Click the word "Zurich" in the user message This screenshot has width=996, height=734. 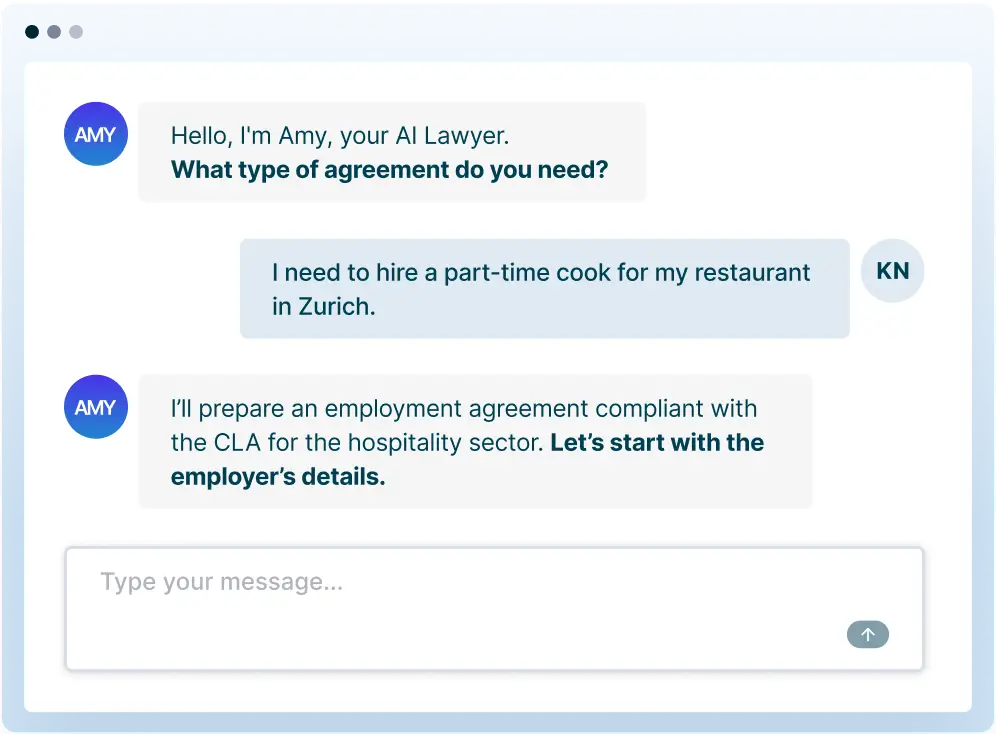tap(336, 306)
